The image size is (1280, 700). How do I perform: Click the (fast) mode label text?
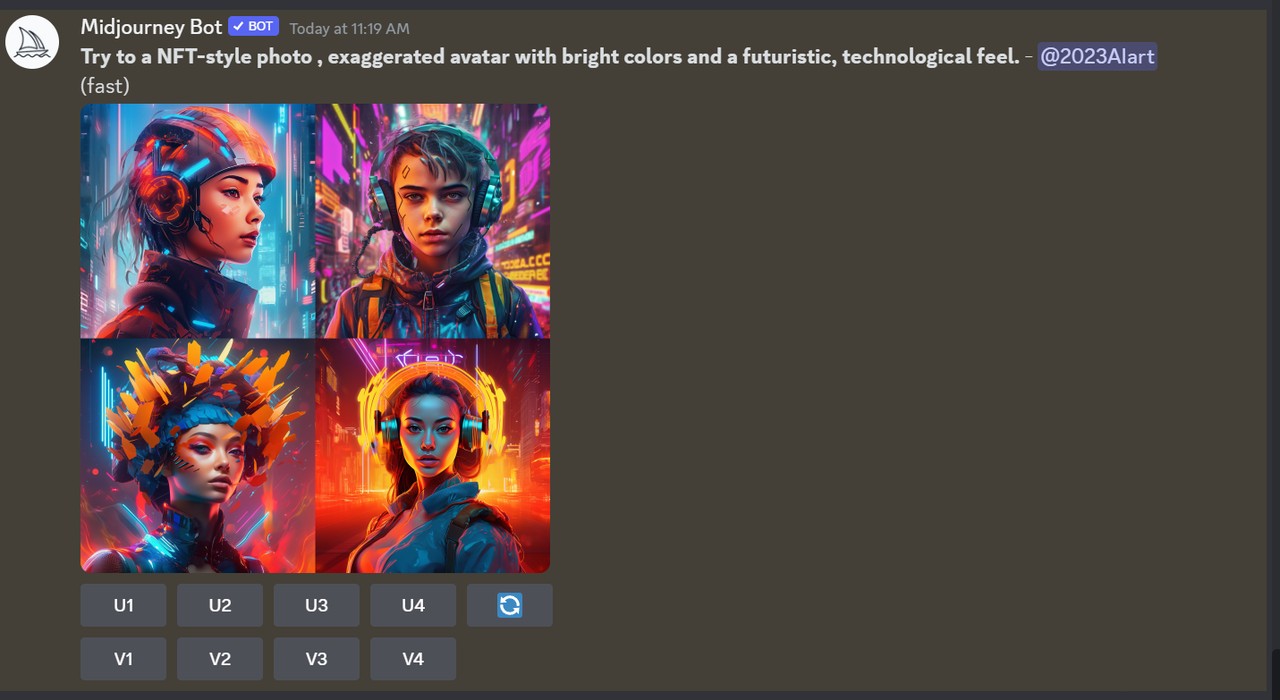click(105, 86)
